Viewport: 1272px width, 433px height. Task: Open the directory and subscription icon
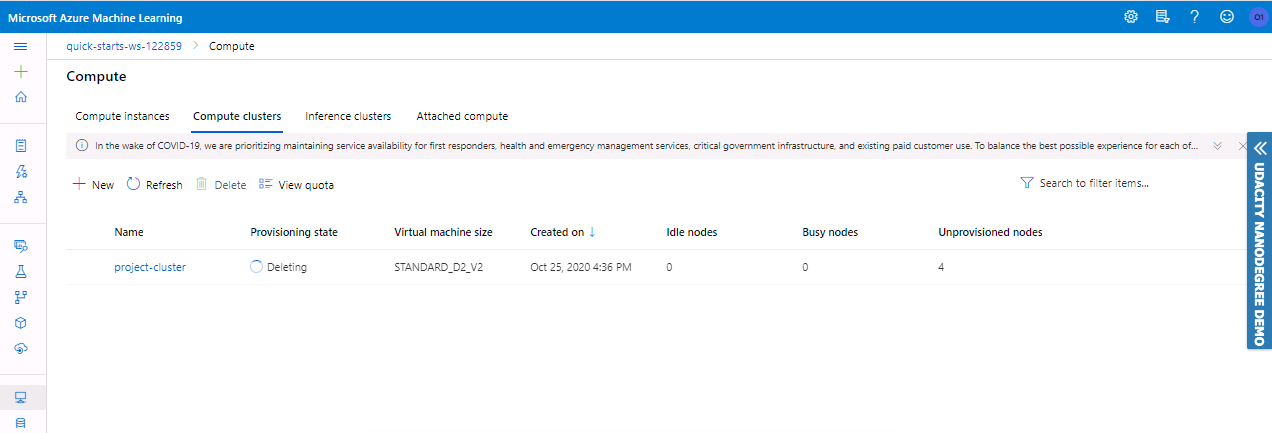click(x=1163, y=17)
